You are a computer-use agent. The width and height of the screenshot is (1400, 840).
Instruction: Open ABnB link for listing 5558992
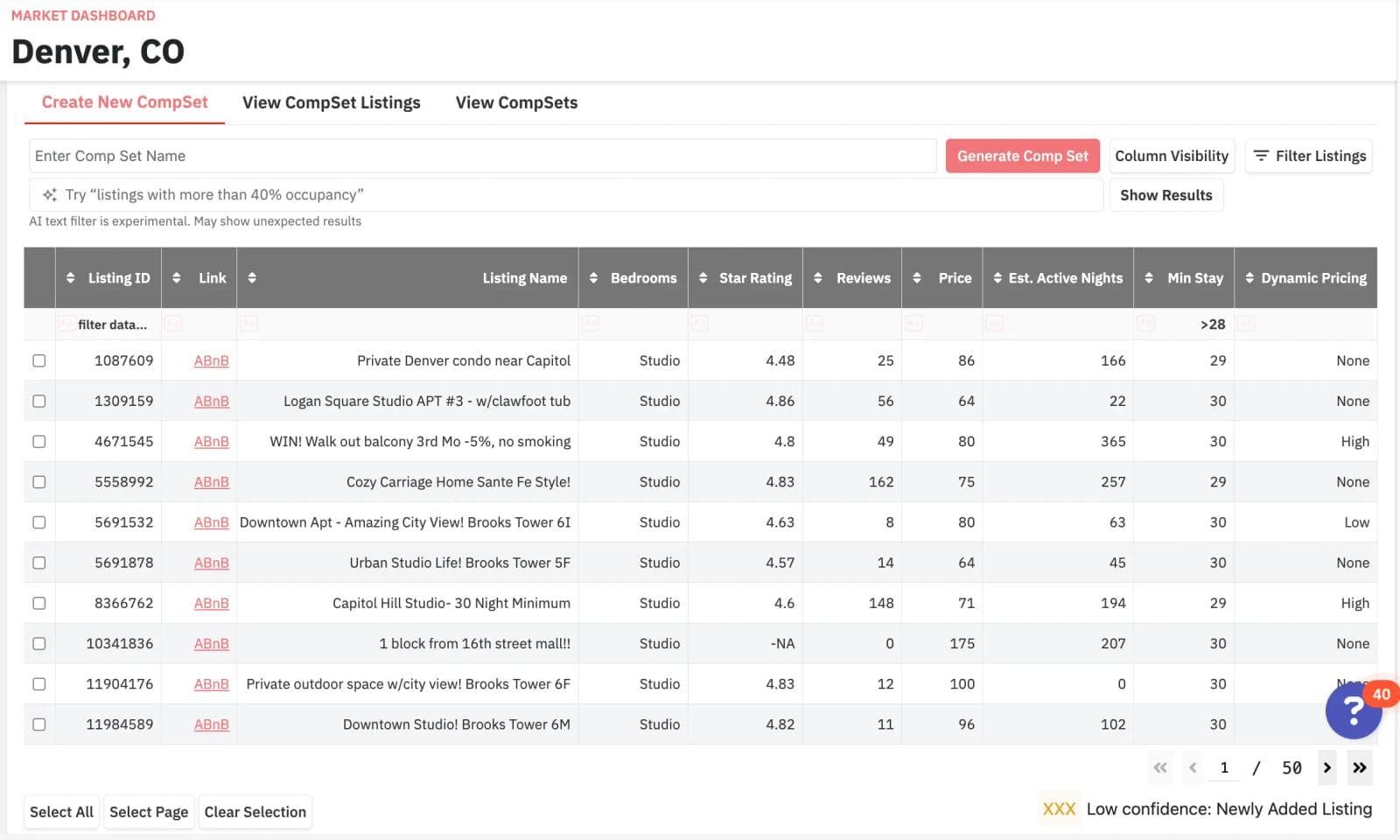point(212,482)
